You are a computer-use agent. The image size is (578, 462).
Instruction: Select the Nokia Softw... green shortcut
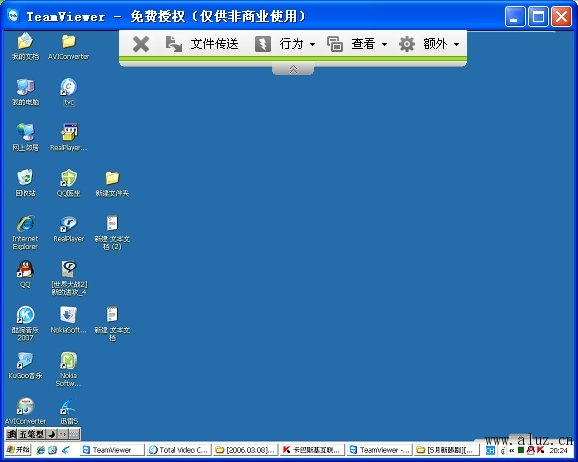tap(69, 369)
